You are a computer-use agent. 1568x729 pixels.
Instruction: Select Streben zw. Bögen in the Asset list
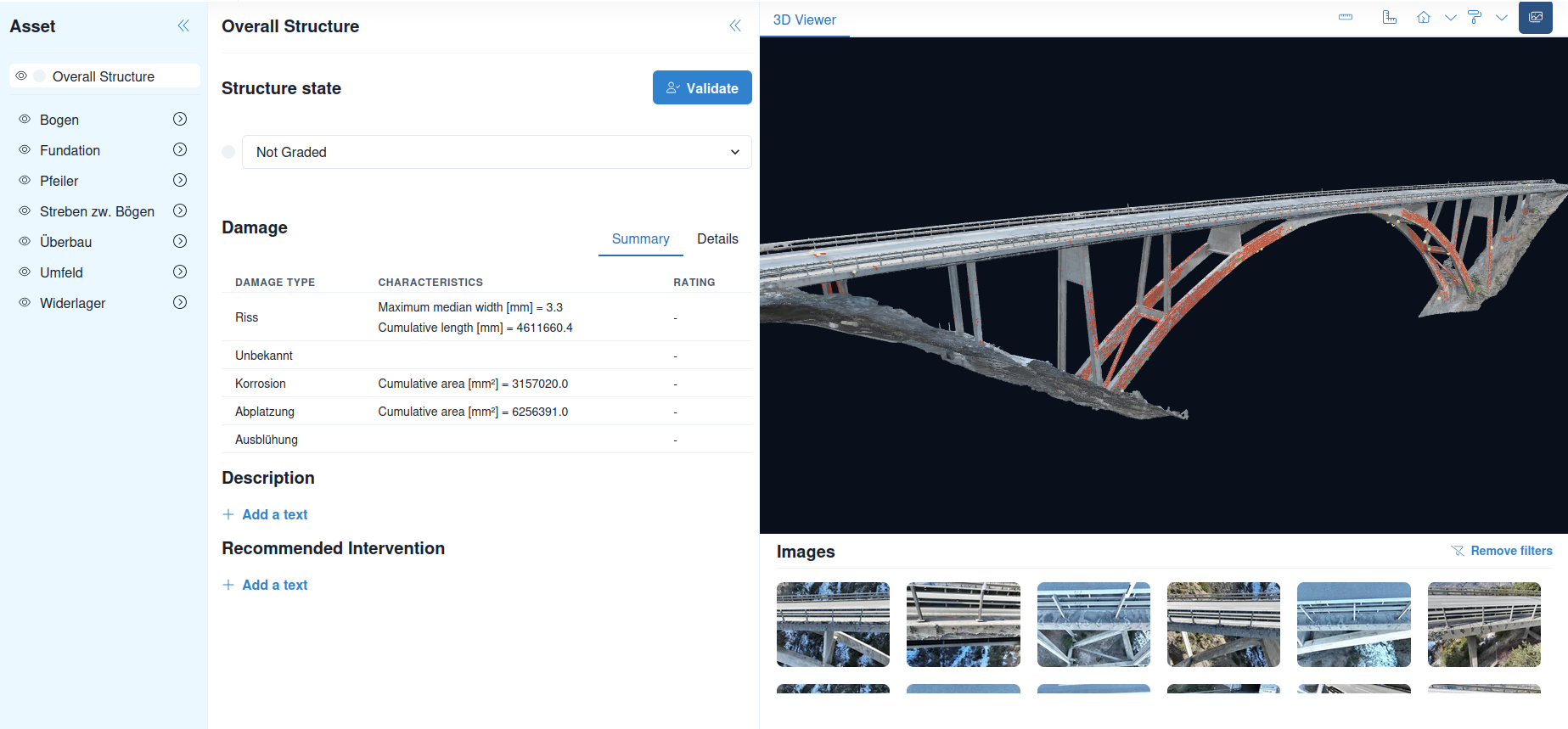coord(97,211)
